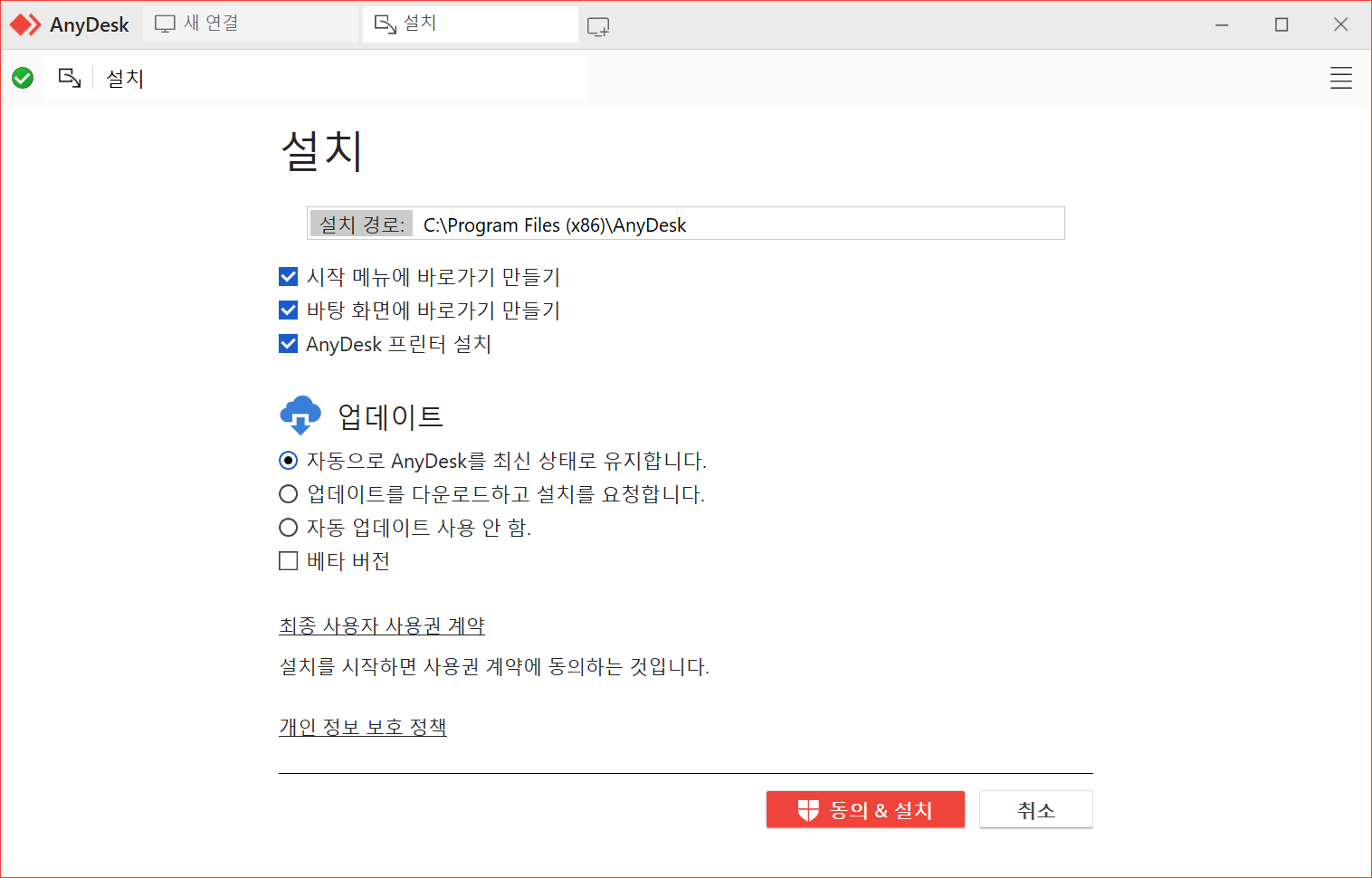Open the hamburger menu

pyautogui.click(x=1340, y=78)
